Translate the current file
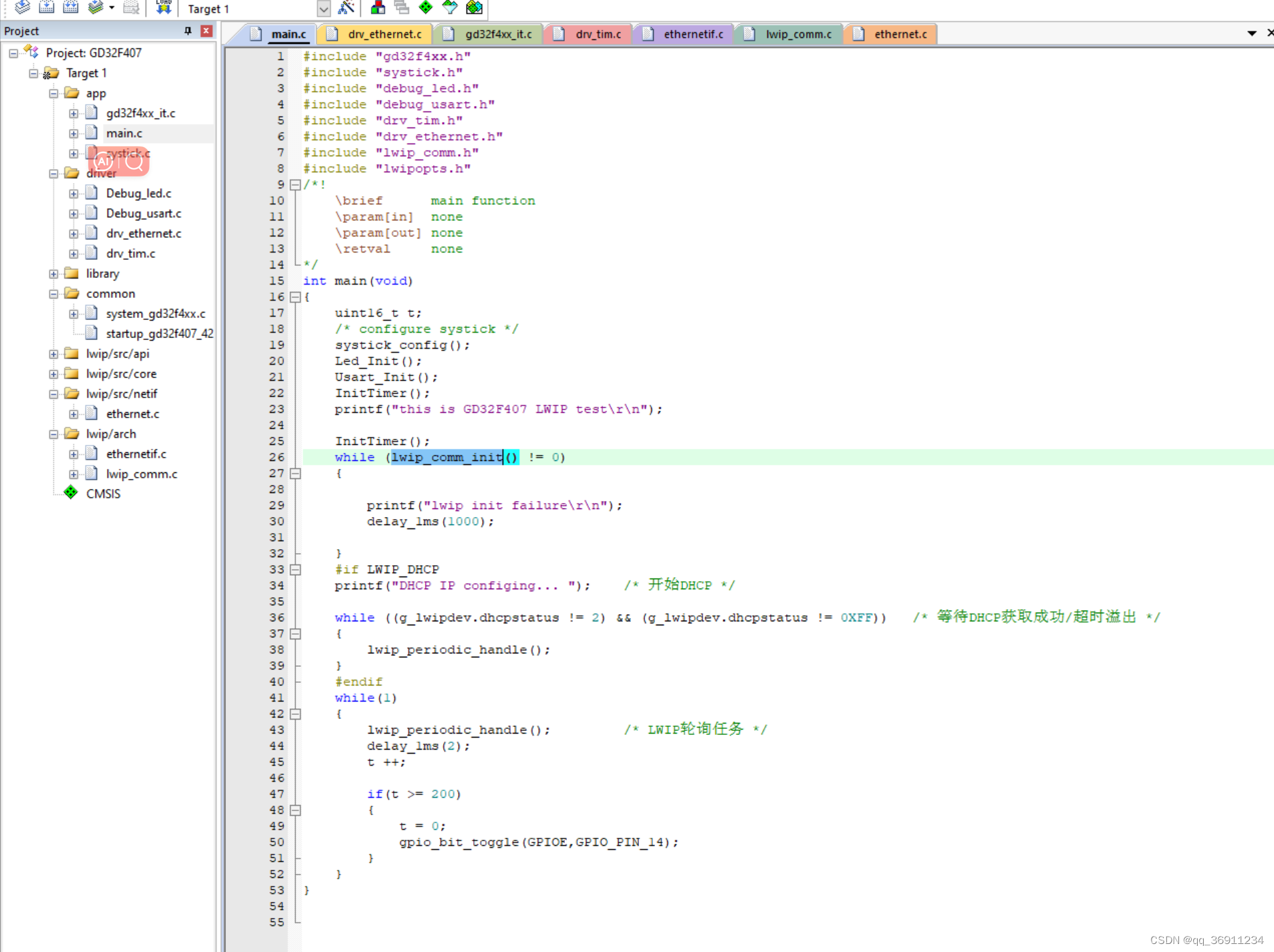This screenshot has width=1274, height=952. coord(23,8)
